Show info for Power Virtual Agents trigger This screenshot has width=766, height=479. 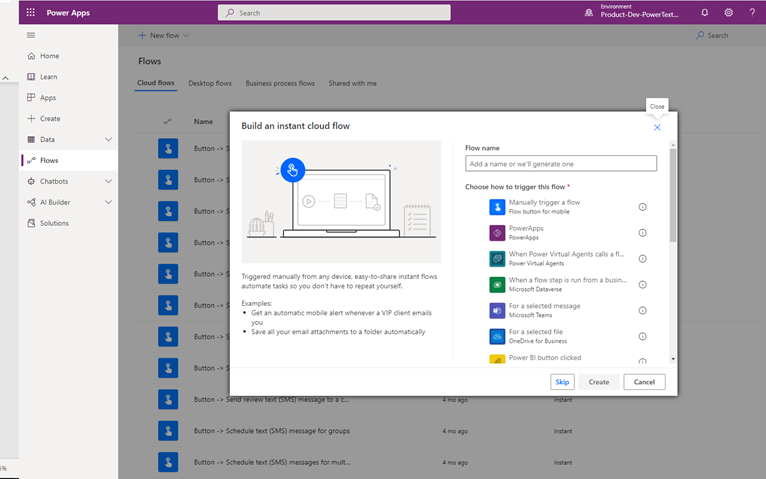point(642,259)
